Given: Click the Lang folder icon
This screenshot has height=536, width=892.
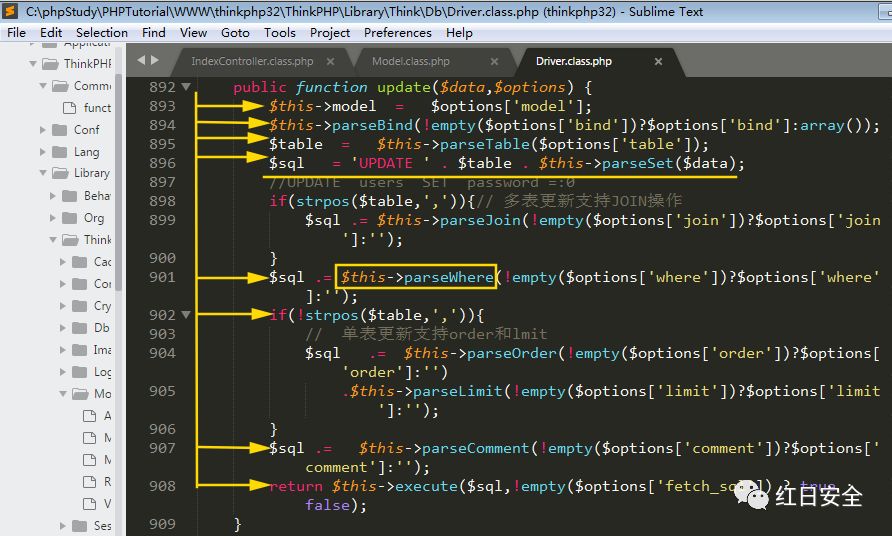Looking at the screenshot, I should [x=60, y=152].
